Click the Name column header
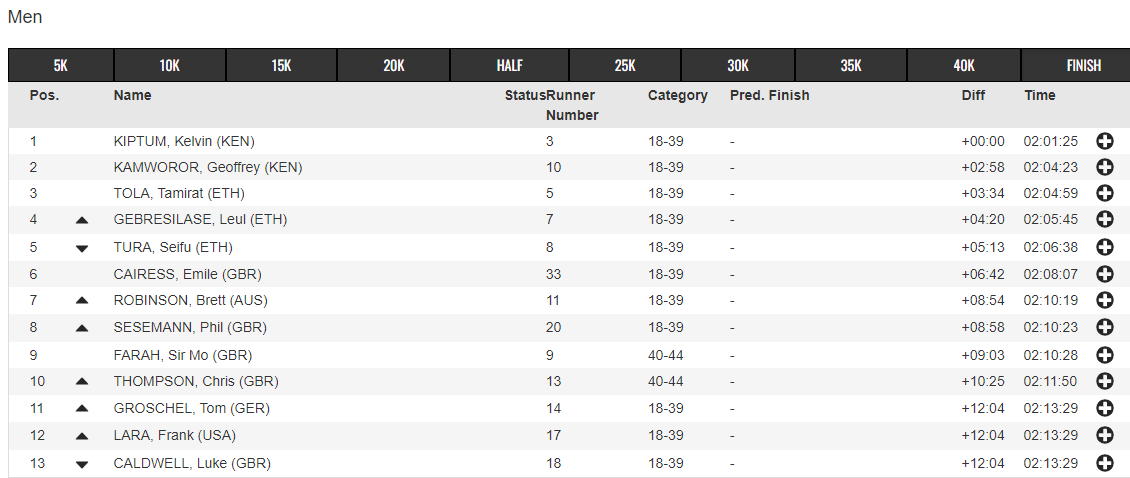The width and height of the screenshot is (1130, 478). 133,95
